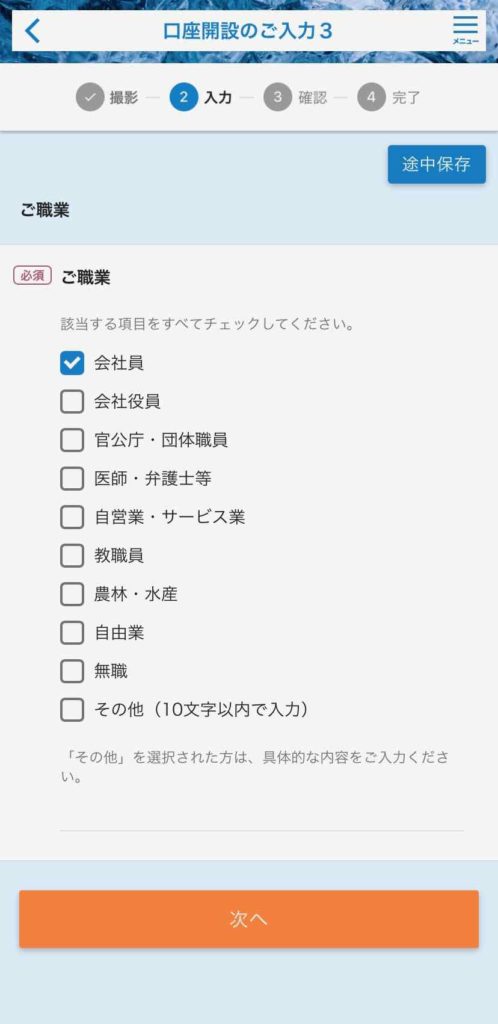Select step 2 入力 circle
The width and height of the screenshot is (498, 1024).
pyautogui.click(x=183, y=98)
